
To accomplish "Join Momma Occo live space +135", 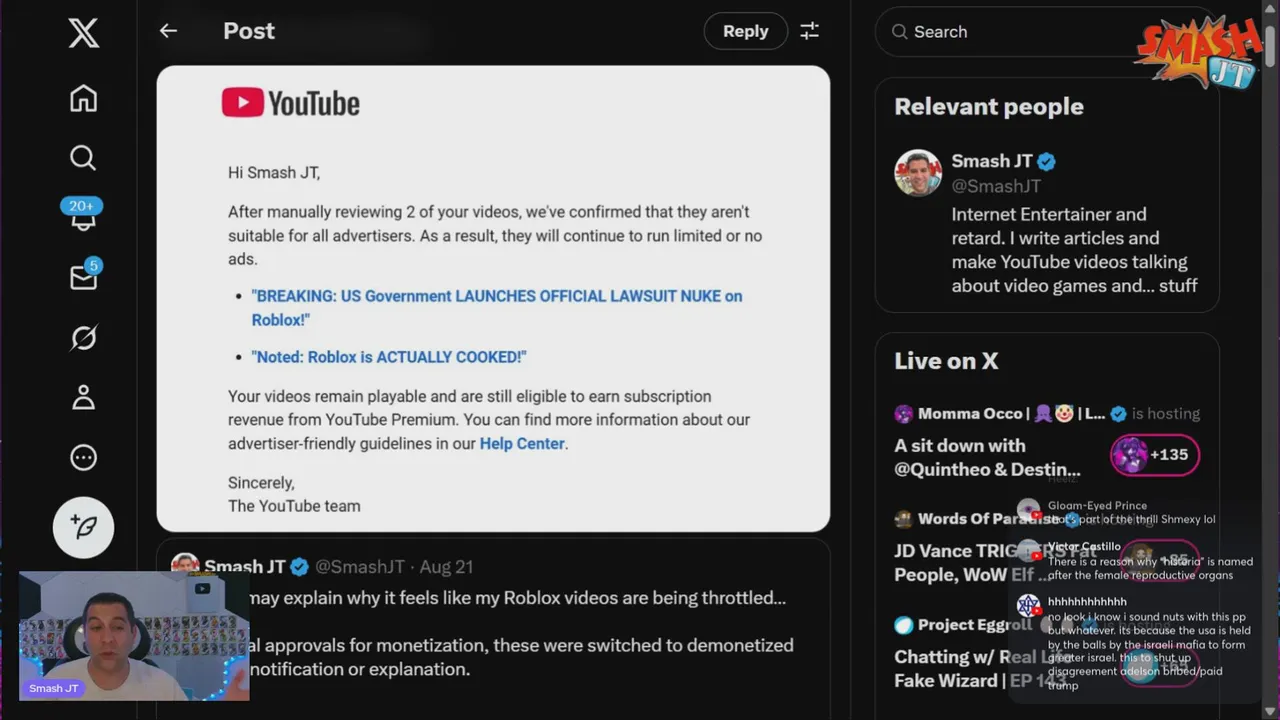I will point(1155,455).
